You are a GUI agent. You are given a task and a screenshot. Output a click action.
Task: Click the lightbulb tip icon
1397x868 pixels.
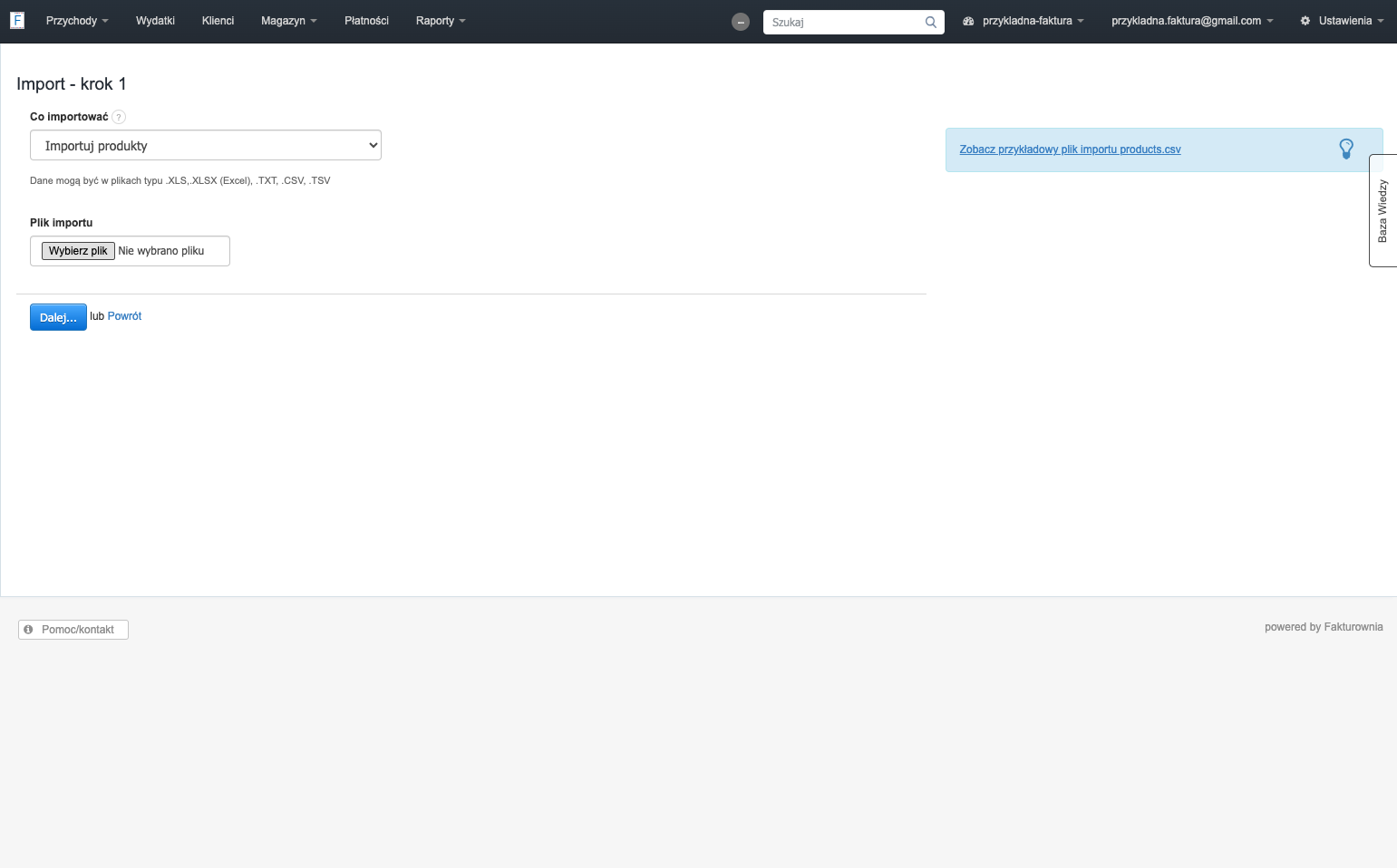(x=1346, y=149)
